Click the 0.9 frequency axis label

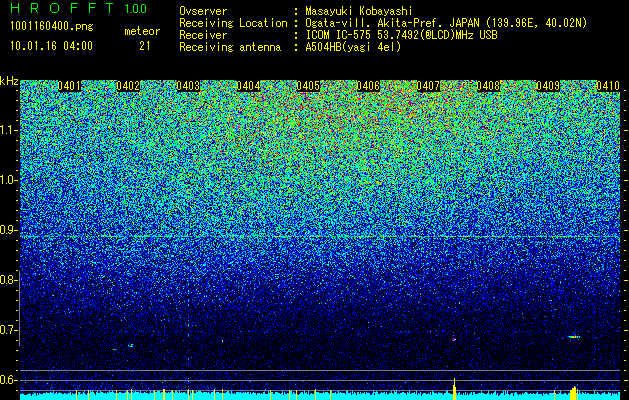point(7,230)
